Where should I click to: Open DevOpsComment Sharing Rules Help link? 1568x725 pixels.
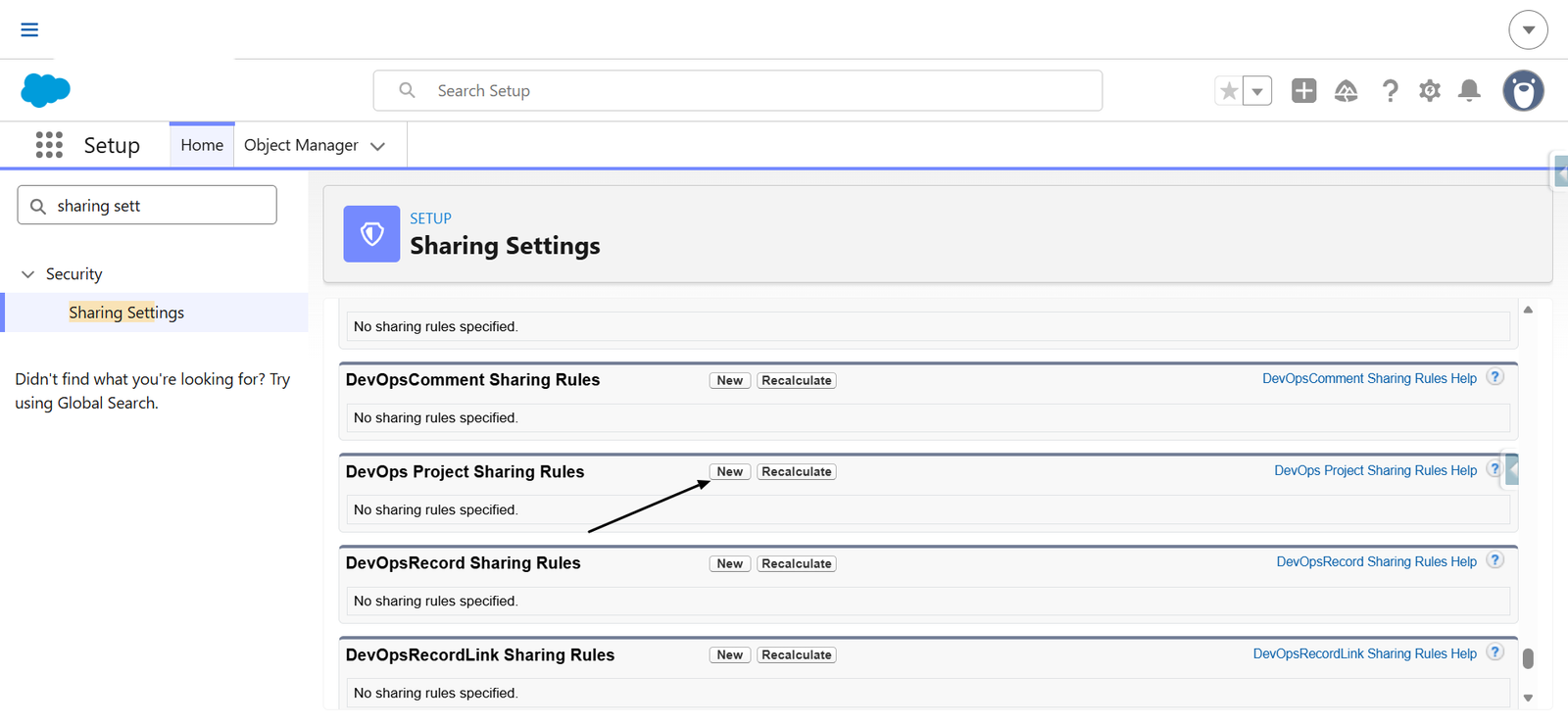point(1369,378)
